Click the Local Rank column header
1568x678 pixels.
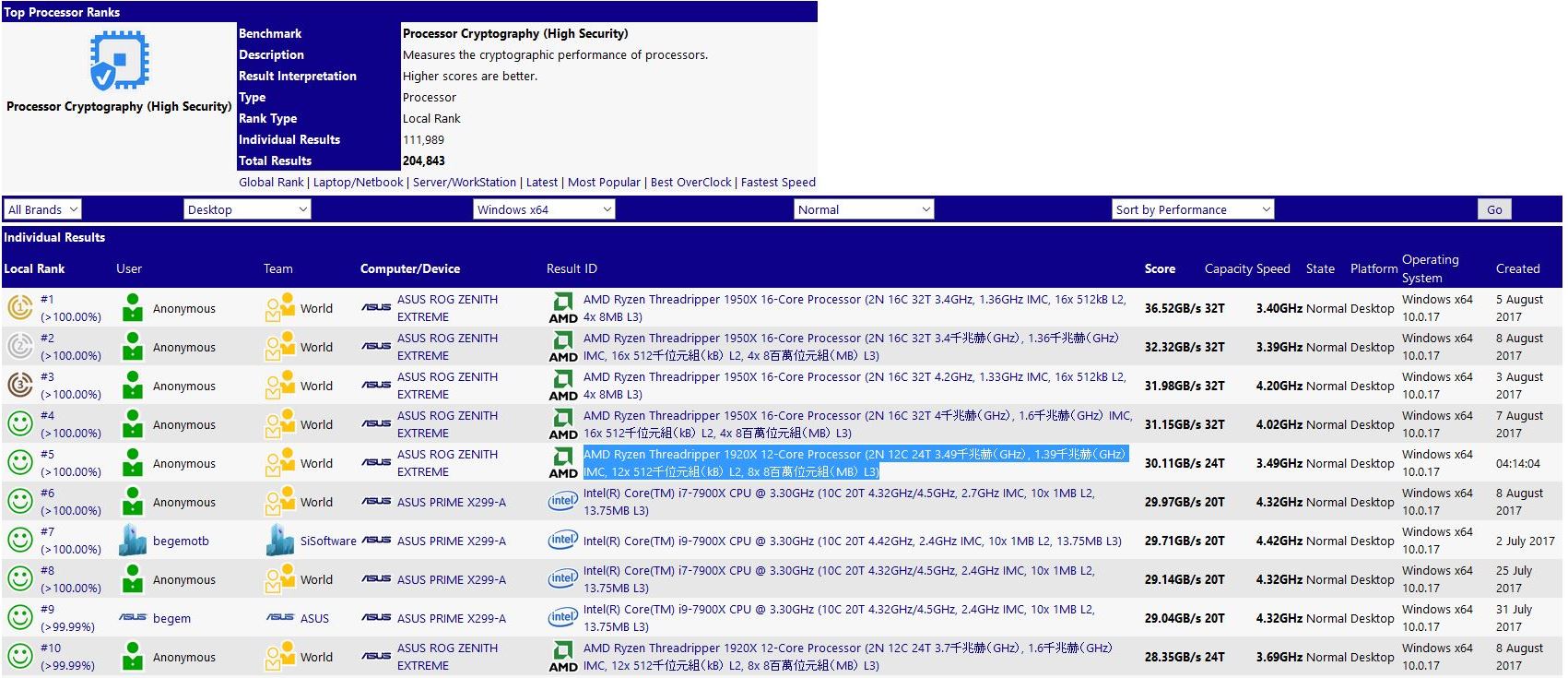pyautogui.click(x=34, y=268)
